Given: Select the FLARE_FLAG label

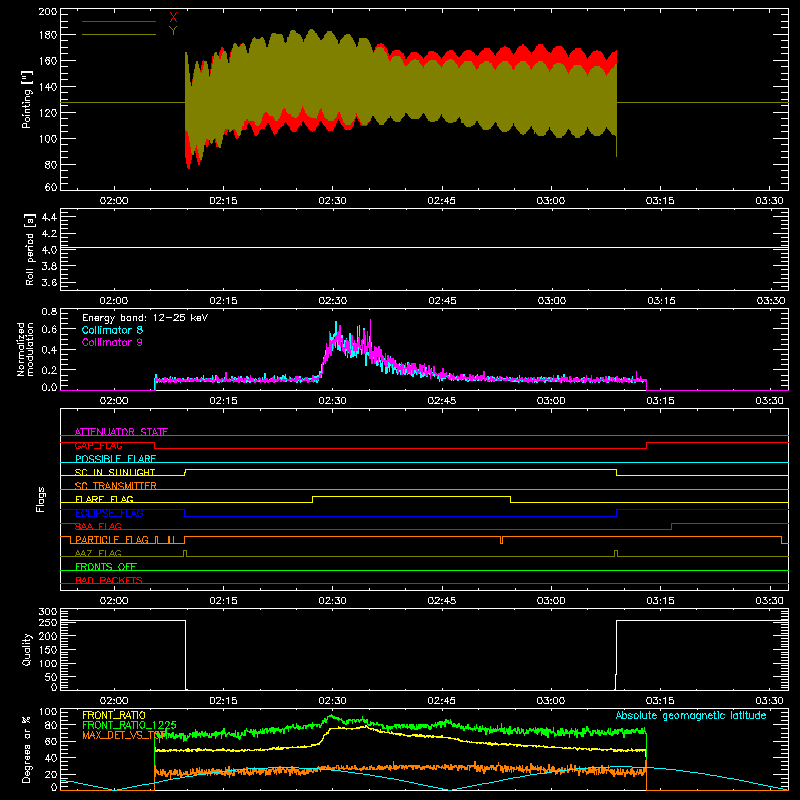Looking at the screenshot, I should (x=104, y=499).
